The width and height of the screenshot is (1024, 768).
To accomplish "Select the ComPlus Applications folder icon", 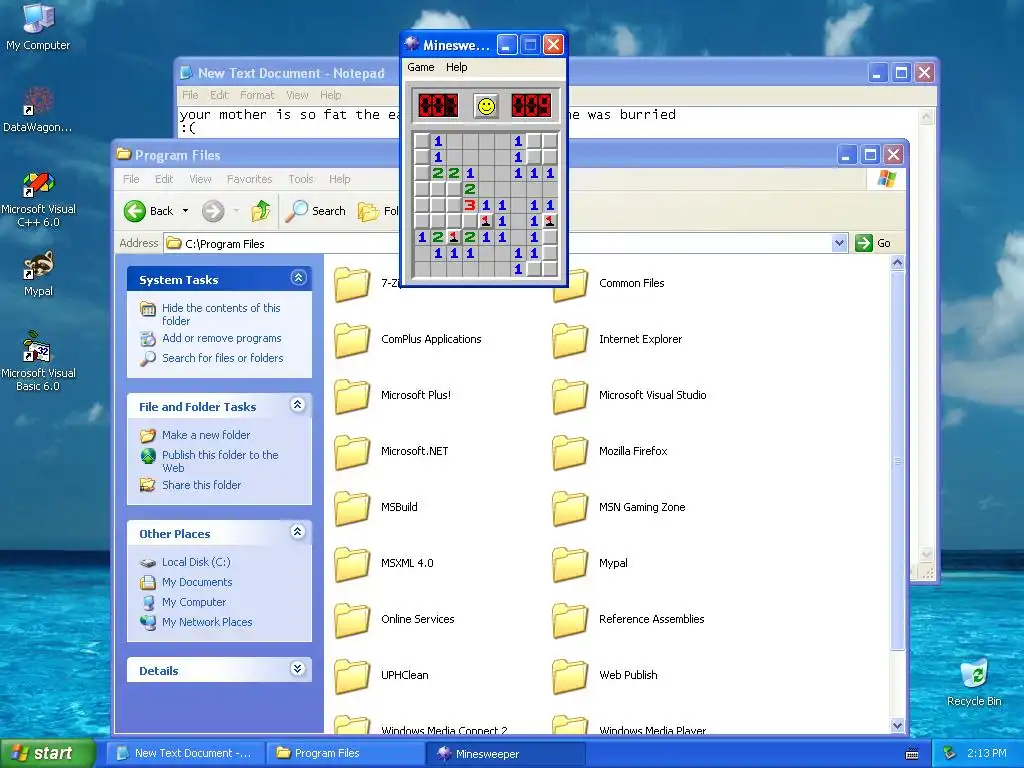I will pyautogui.click(x=352, y=341).
